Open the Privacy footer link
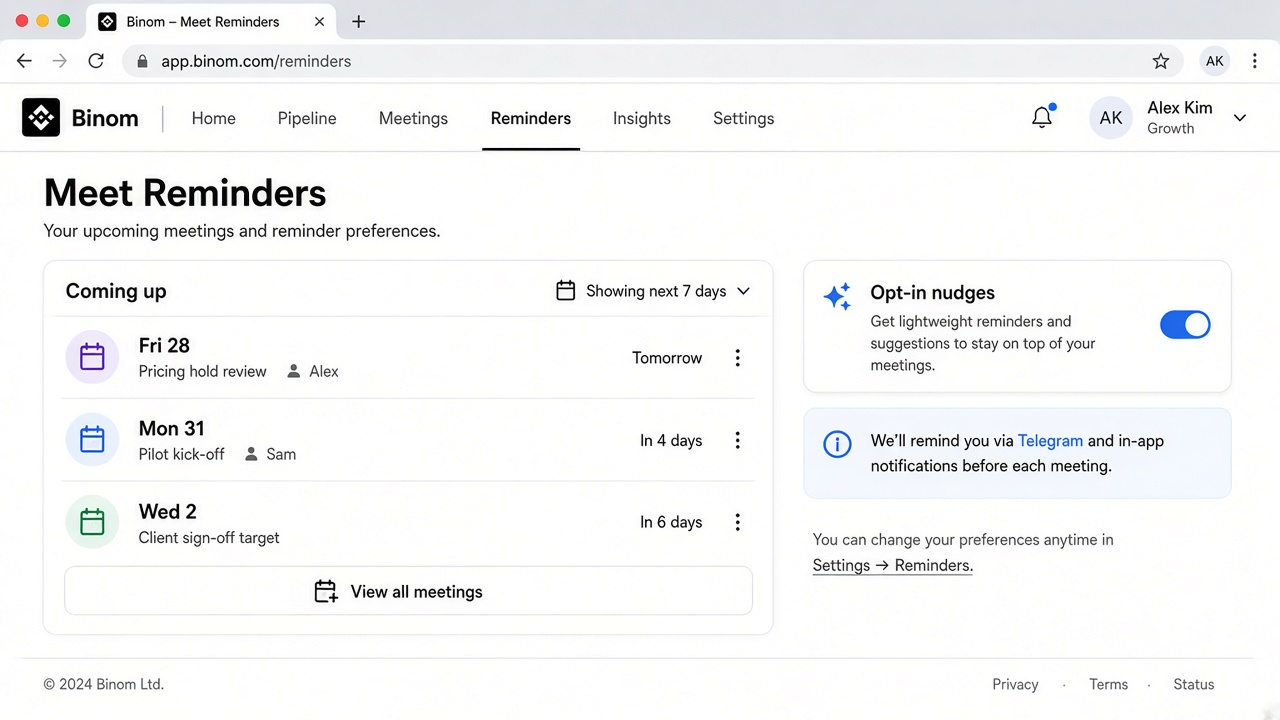Screen dimensions: 1280x720 click(x=1015, y=685)
